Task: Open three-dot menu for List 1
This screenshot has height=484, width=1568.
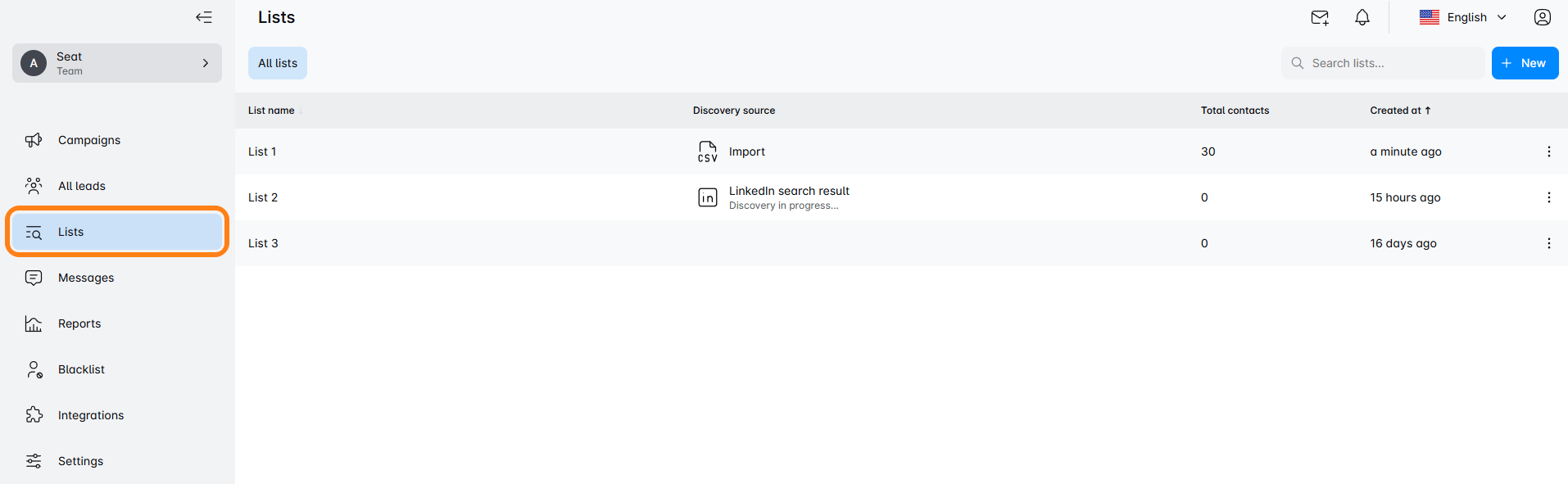Action: click(1548, 152)
